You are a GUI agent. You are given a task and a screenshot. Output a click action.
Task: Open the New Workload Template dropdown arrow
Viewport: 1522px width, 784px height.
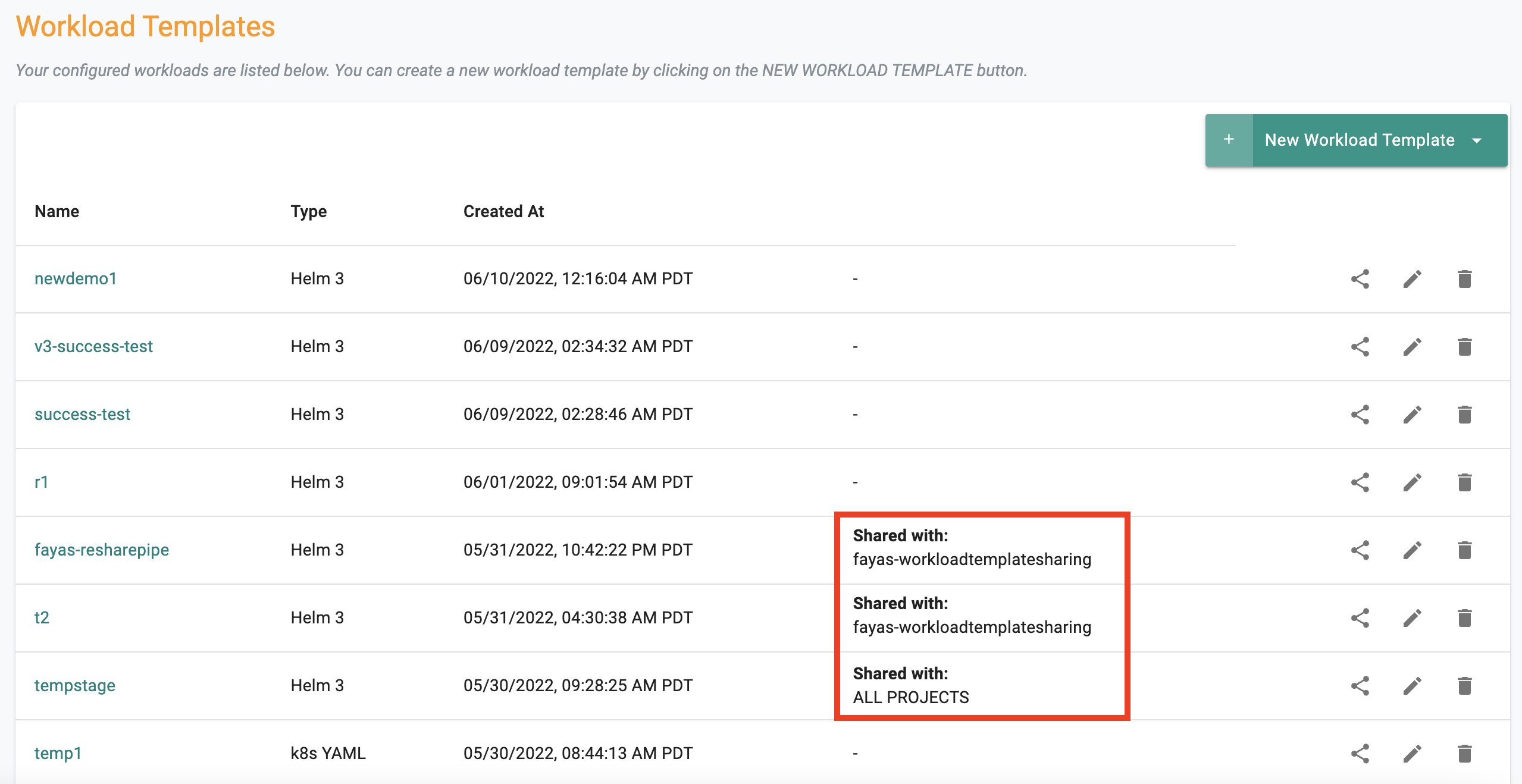pyautogui.click(x=1477, y=140)
